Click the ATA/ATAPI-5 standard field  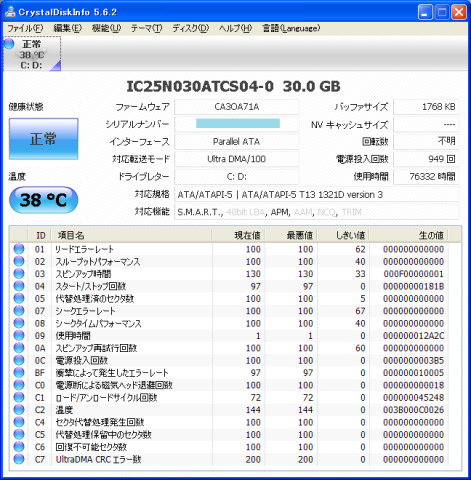tap(317, 194)
